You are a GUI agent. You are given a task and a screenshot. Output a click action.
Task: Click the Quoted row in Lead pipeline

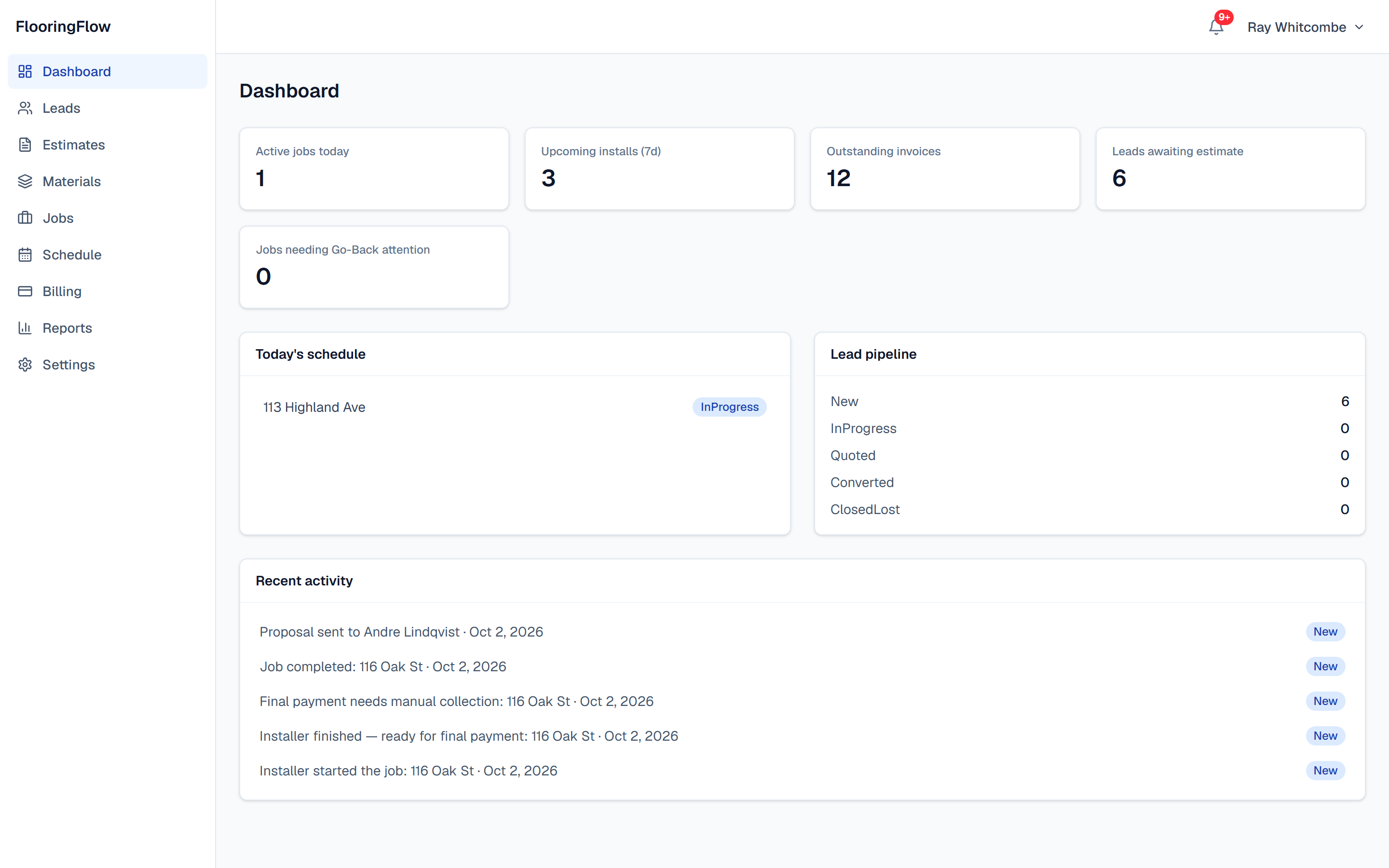[x=1089, y=455]
